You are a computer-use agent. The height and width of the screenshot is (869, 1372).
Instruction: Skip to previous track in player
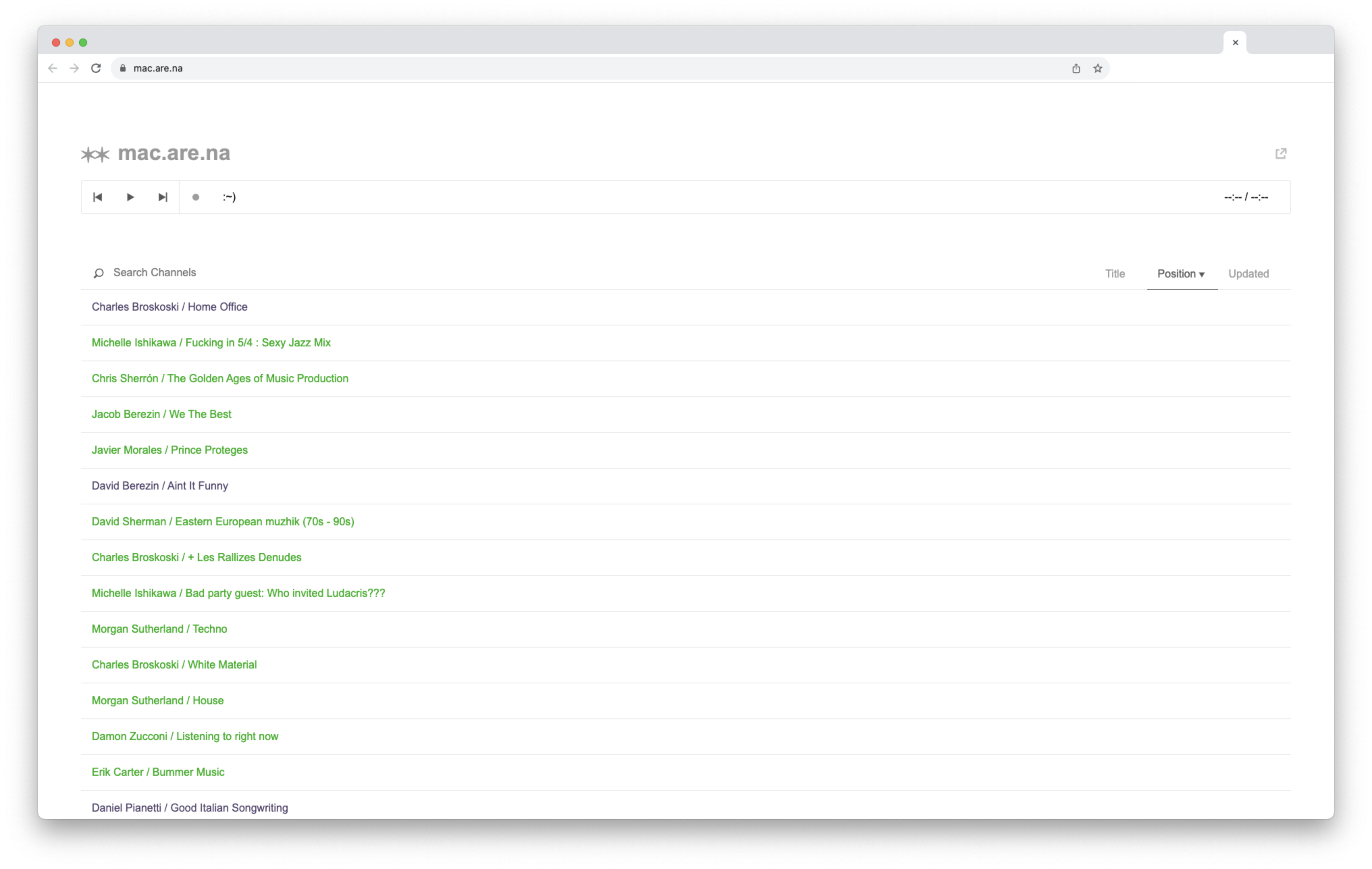pyautogui.click(x=98, y=197)
